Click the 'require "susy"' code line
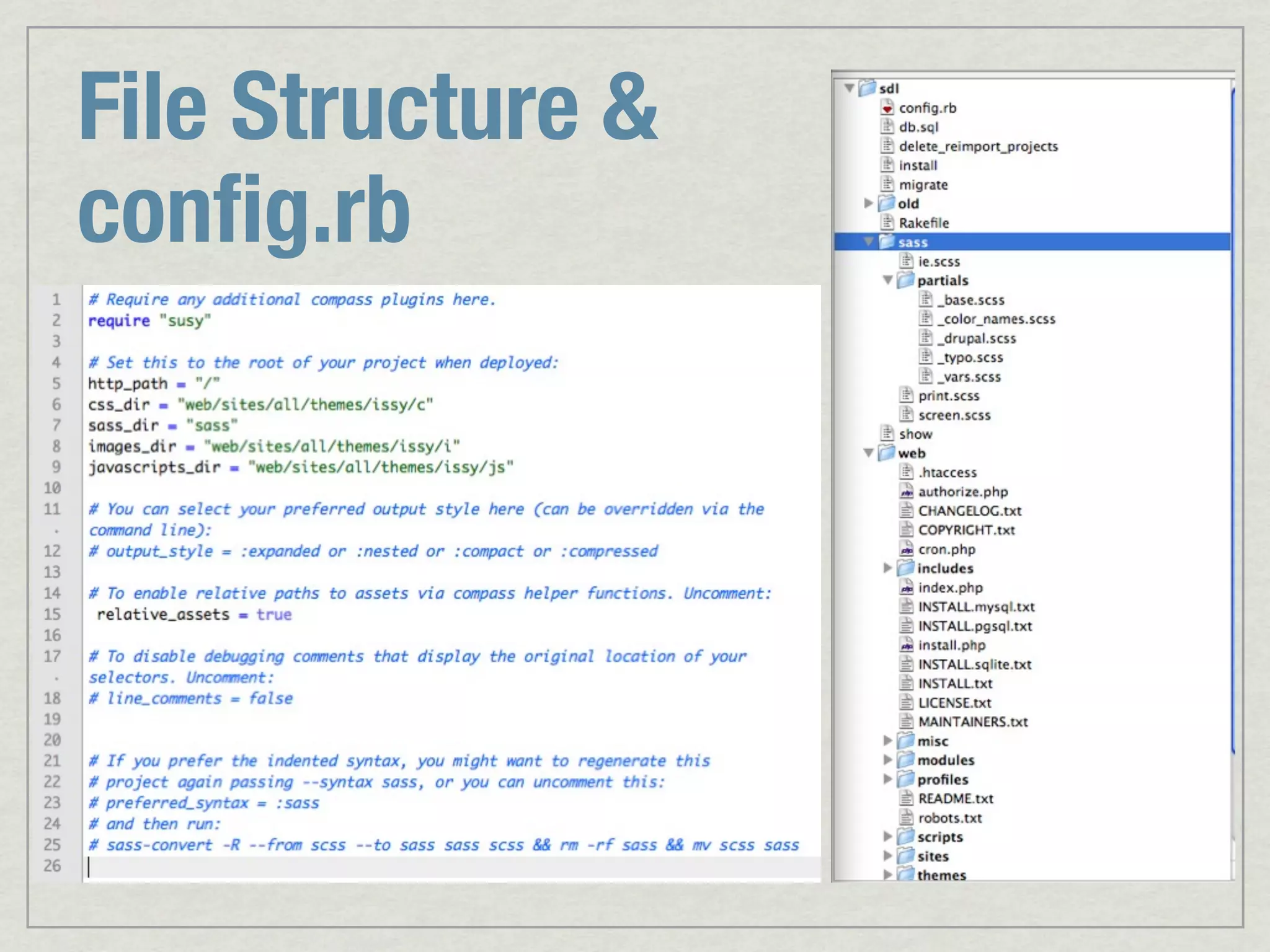The height and width of the screenshot is (952, 1270). click(x=149, y=321)
